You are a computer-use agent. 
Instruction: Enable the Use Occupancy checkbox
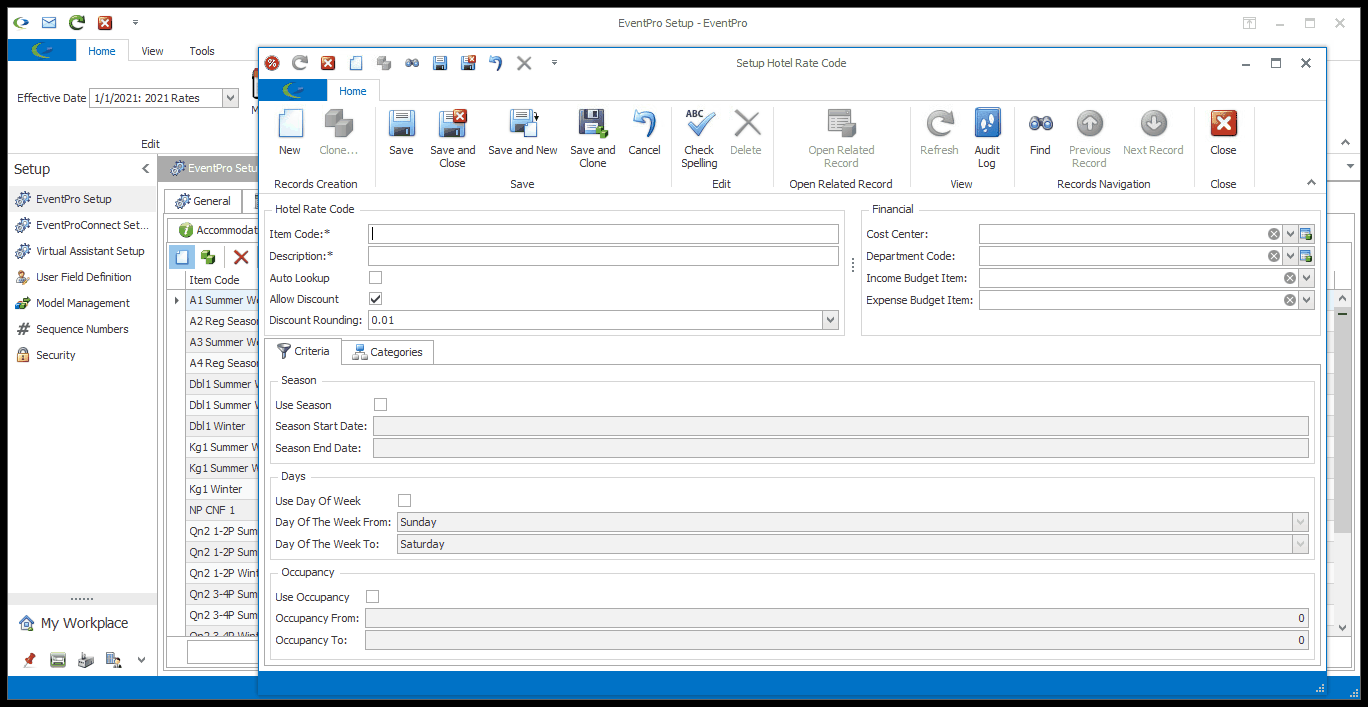coord(372,597)
